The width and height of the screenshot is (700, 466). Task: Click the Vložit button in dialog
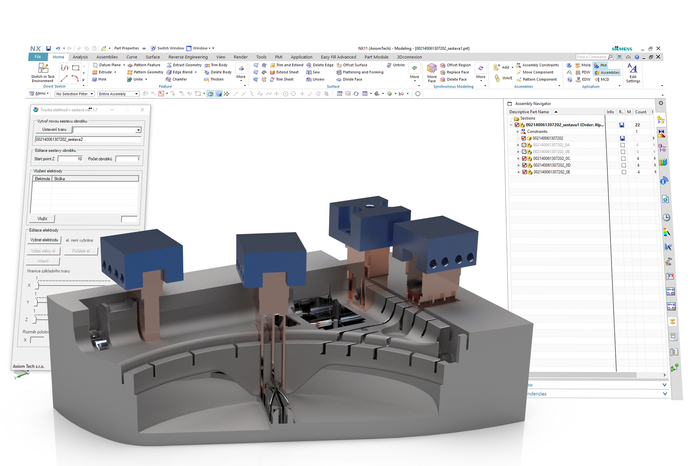point(42,219)
